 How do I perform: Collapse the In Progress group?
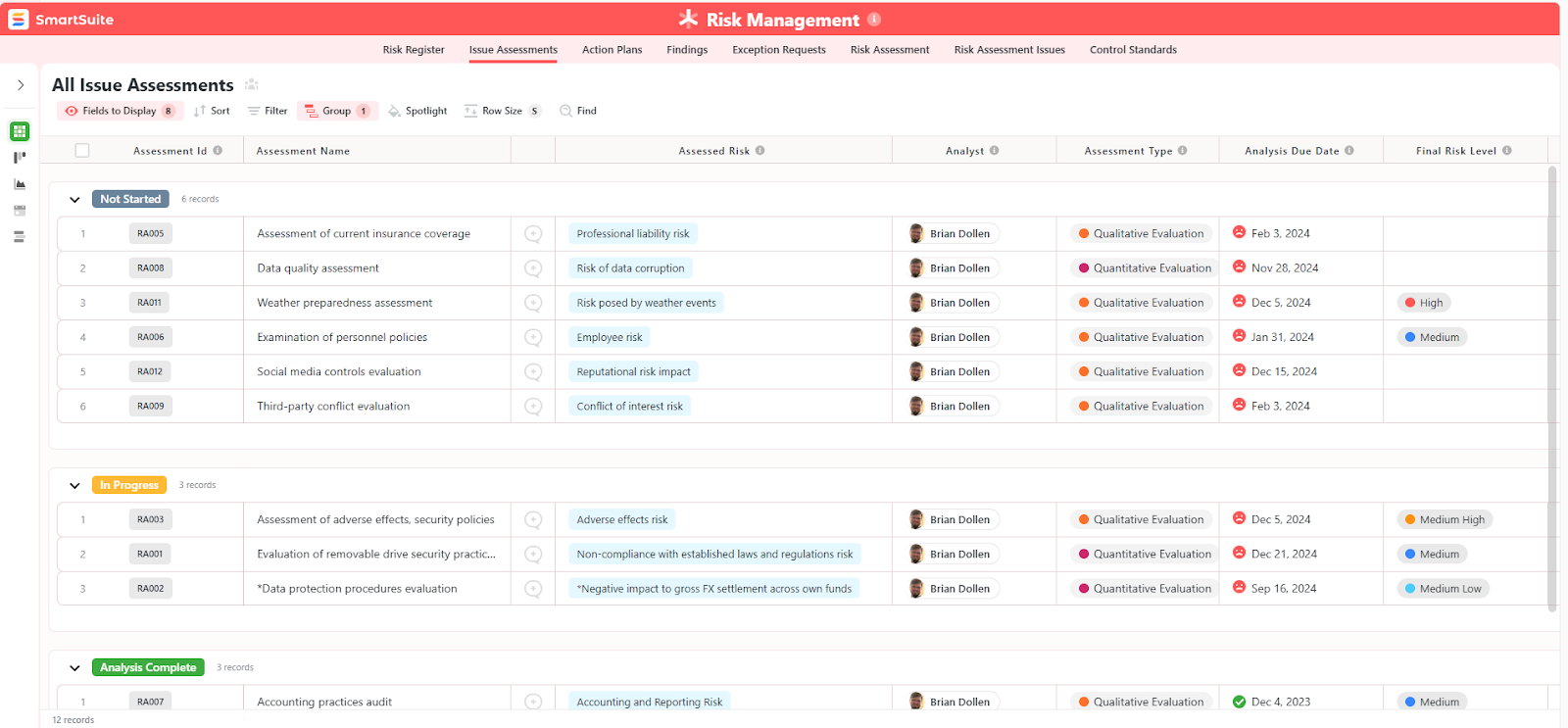click(x=74, y=486)
